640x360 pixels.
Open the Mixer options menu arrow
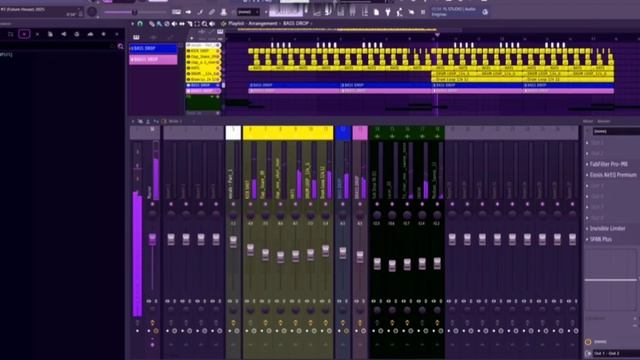132,121
